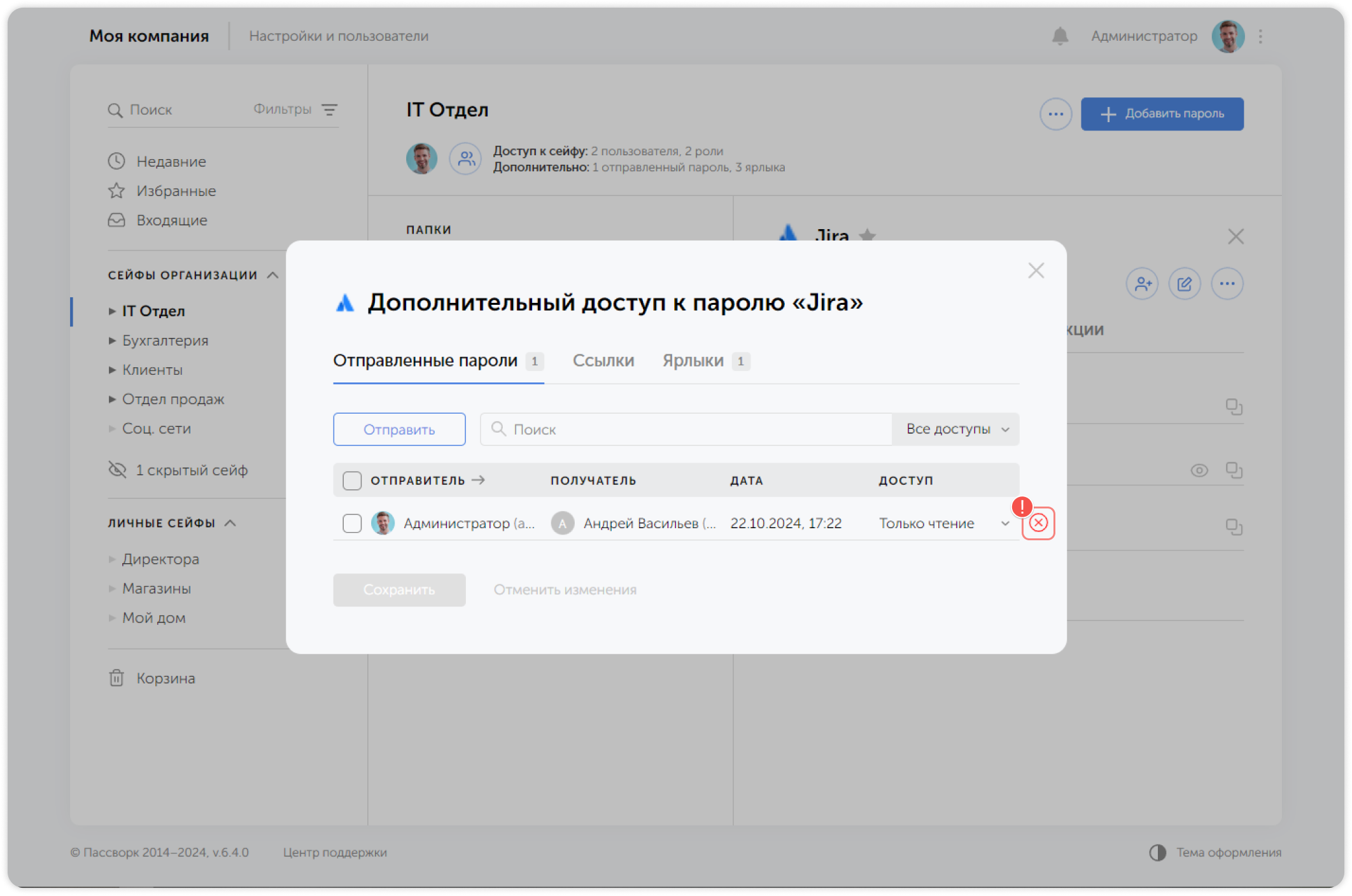Toggle the select-all checkbox in table header

(352, 480)
